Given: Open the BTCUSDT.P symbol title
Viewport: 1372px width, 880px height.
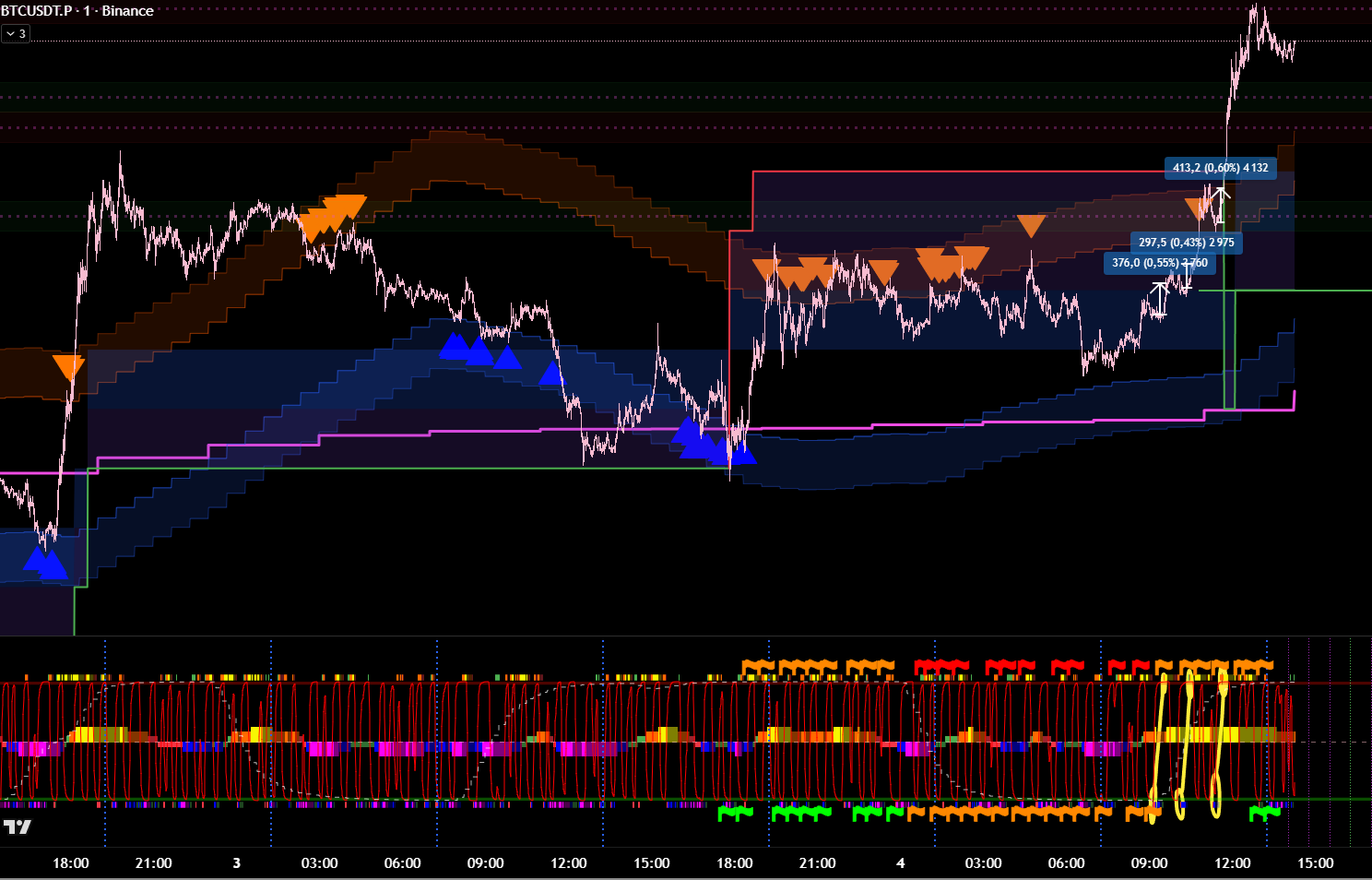Looking at the screenshot, I should [x=37, y=11].
